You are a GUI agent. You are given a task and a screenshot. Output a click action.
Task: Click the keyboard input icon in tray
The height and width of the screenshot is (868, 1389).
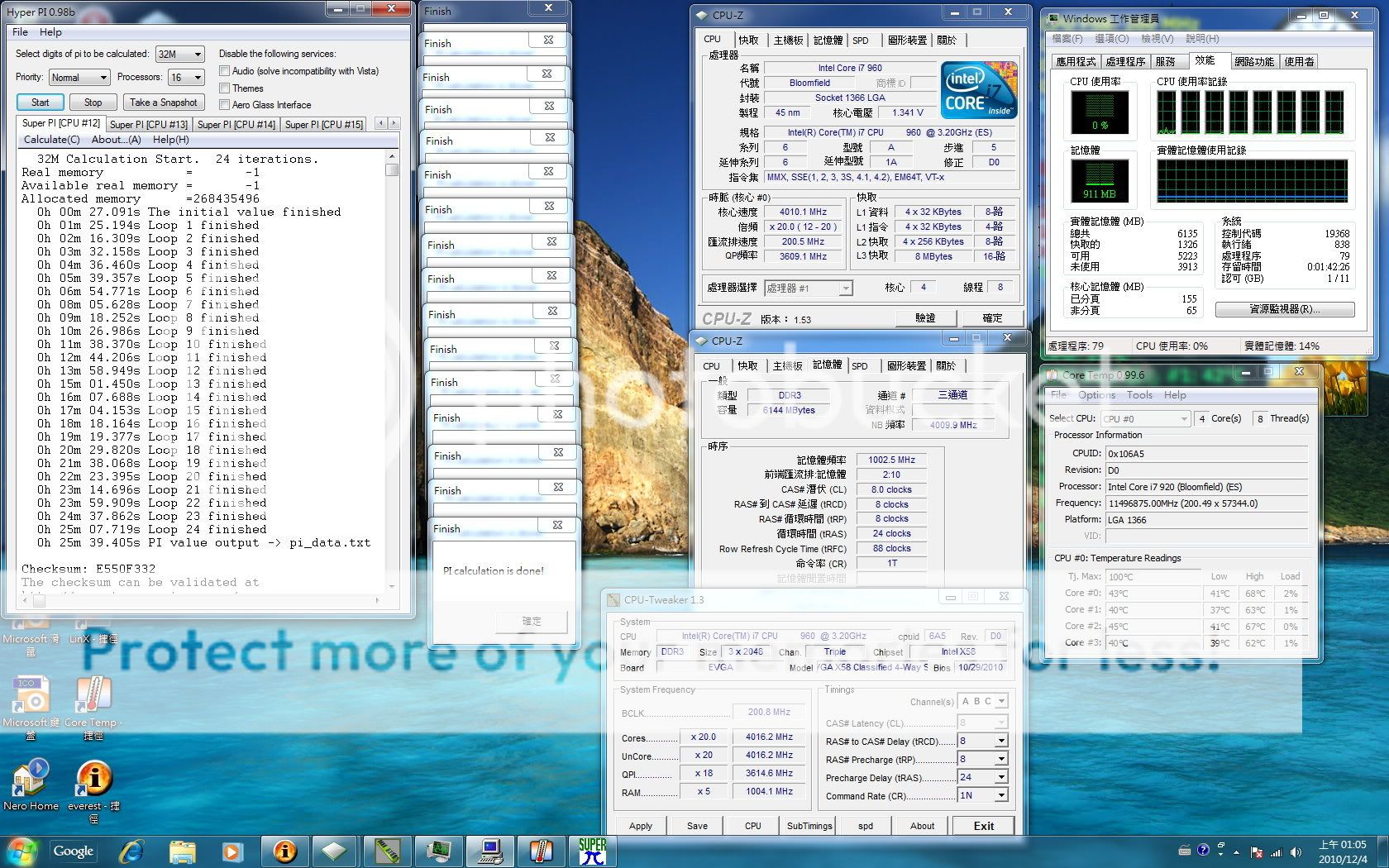point(1184,850)
